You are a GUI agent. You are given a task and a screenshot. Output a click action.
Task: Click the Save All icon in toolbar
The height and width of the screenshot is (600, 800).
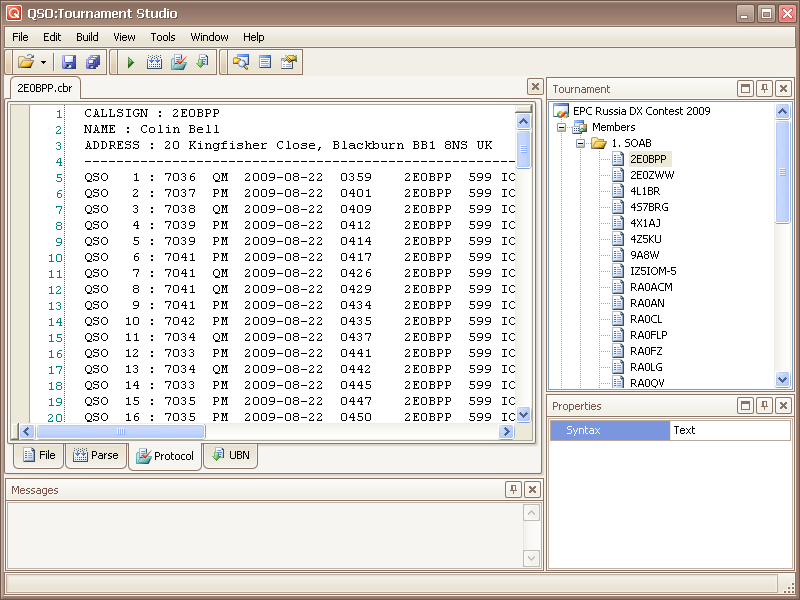pyautogui.click(x=93, y=62)
